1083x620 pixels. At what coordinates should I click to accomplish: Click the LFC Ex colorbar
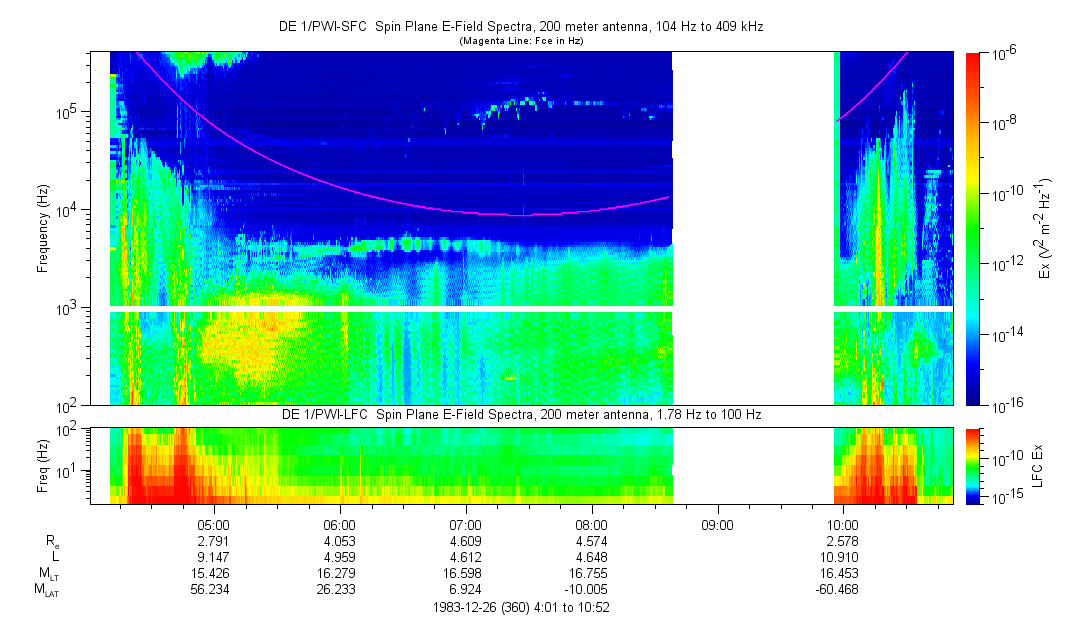click(973, 466)
